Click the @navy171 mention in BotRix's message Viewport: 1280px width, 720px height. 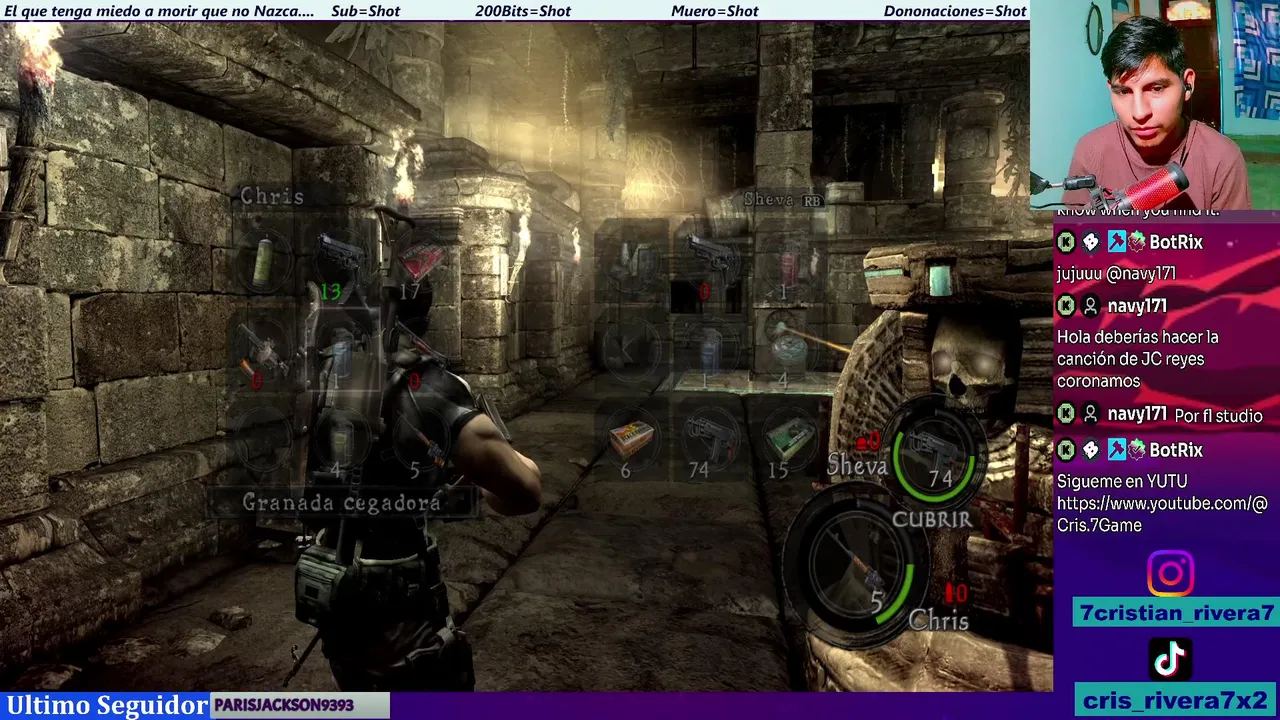1140,273
